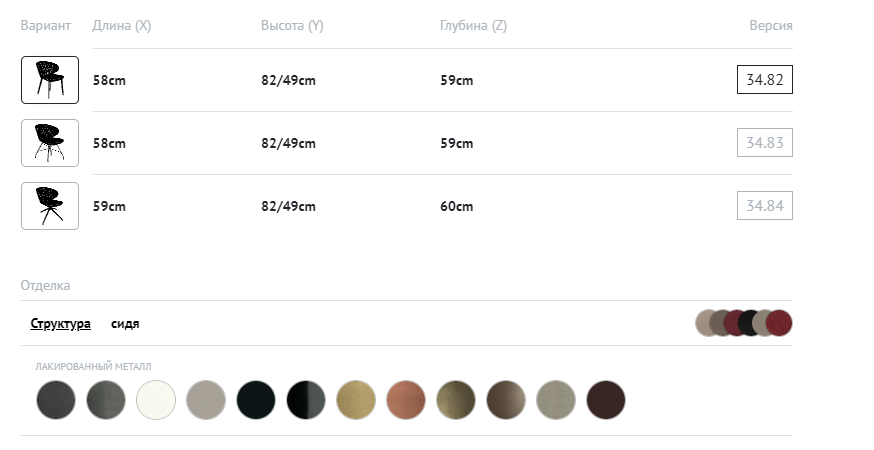
Task: Pick the dark charcoal metal swatch
Action: coord(56,400)
